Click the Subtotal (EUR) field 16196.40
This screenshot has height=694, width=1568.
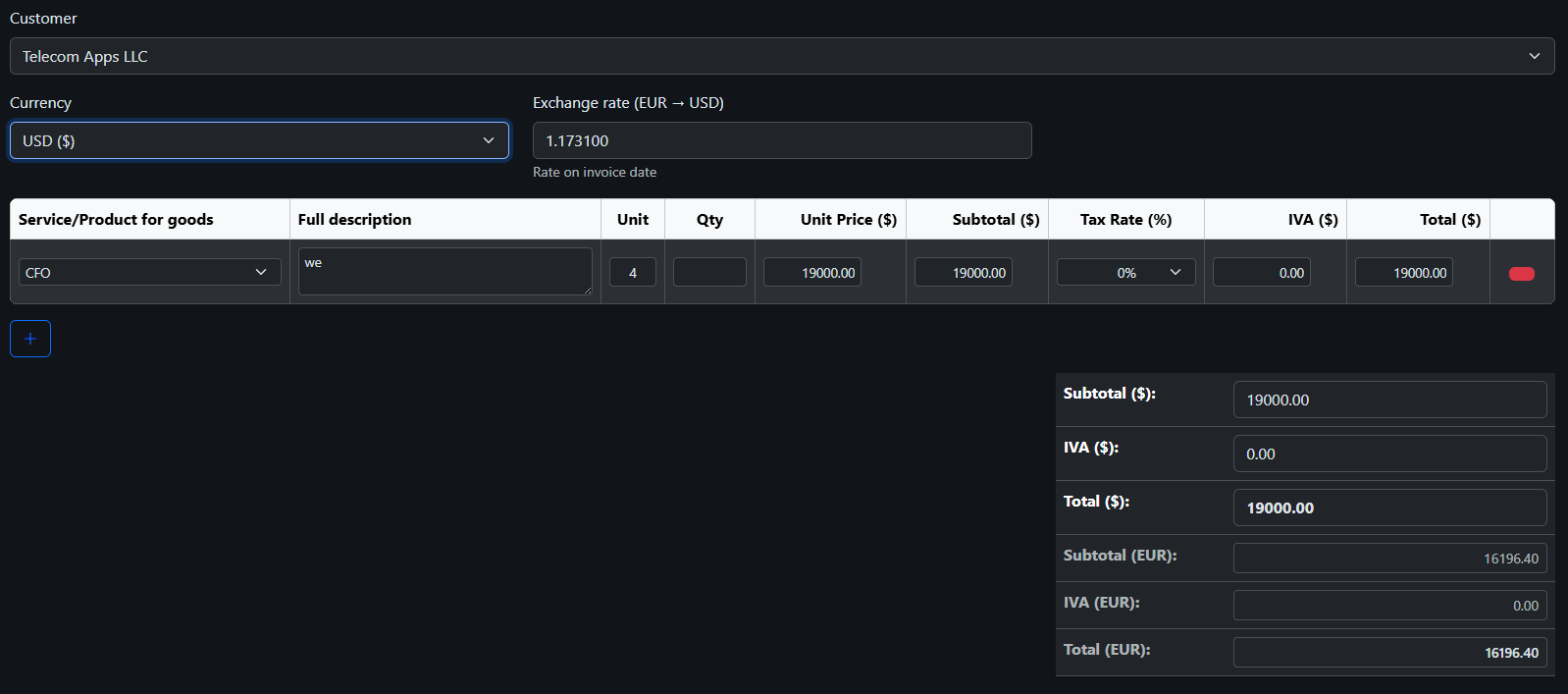1388,558
